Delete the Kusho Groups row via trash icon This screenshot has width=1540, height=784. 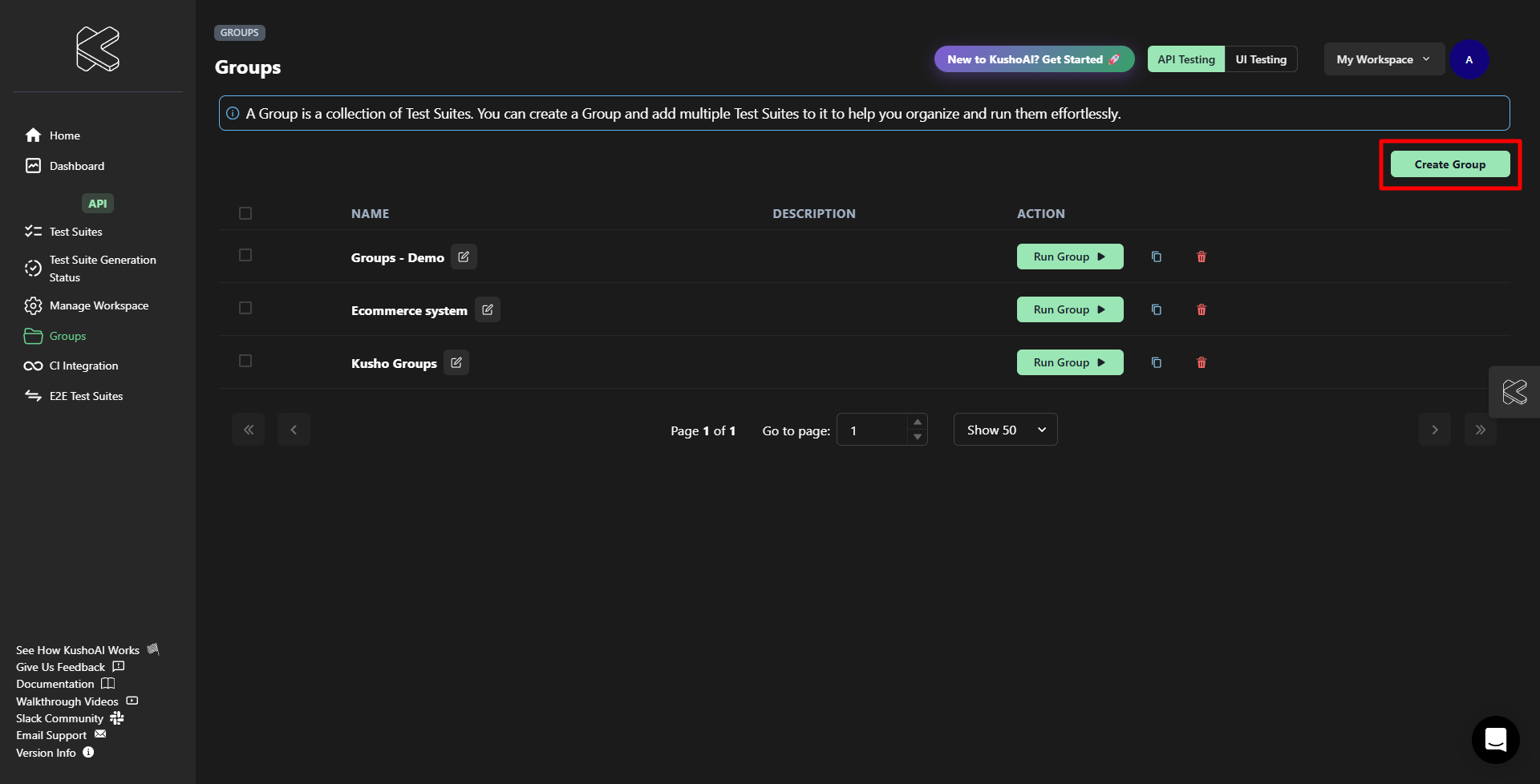[x=1201, y=362]
